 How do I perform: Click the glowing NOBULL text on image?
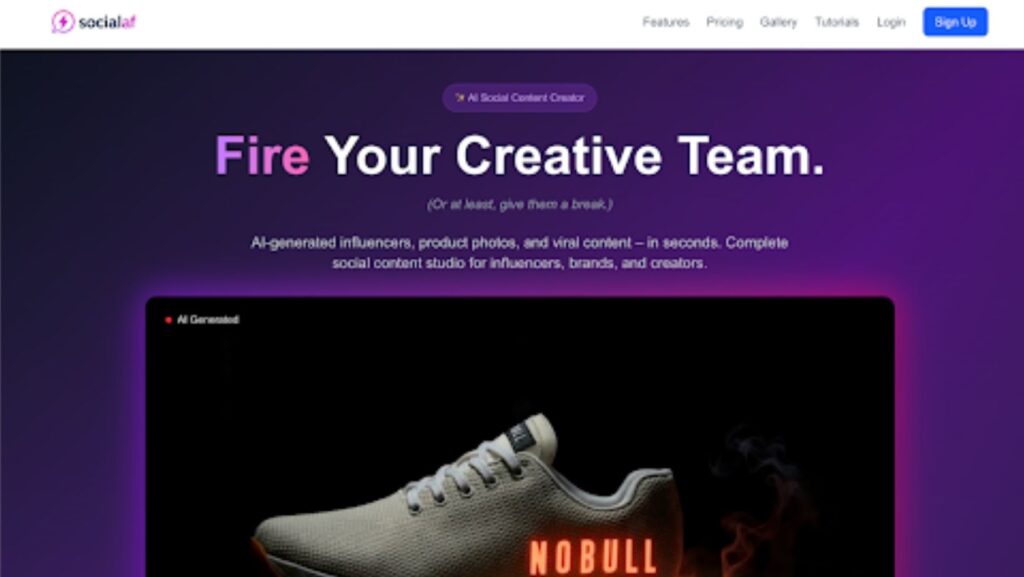[592, 557]
